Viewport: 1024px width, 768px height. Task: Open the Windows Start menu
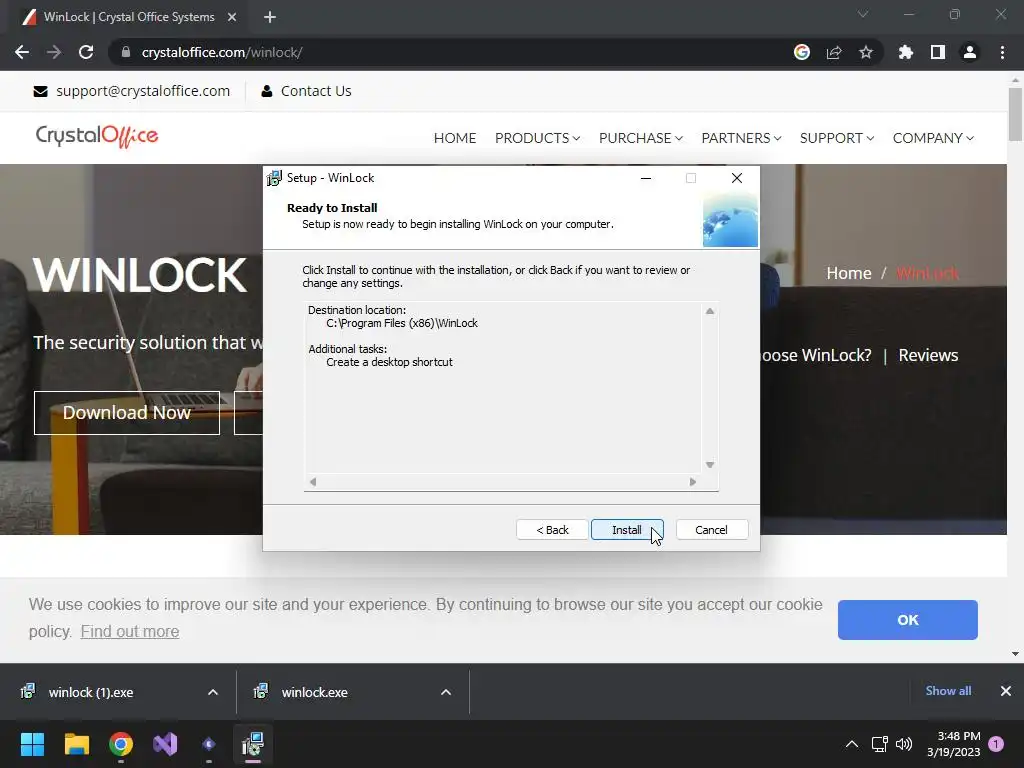pyautogui.click(x=32, y=744)
